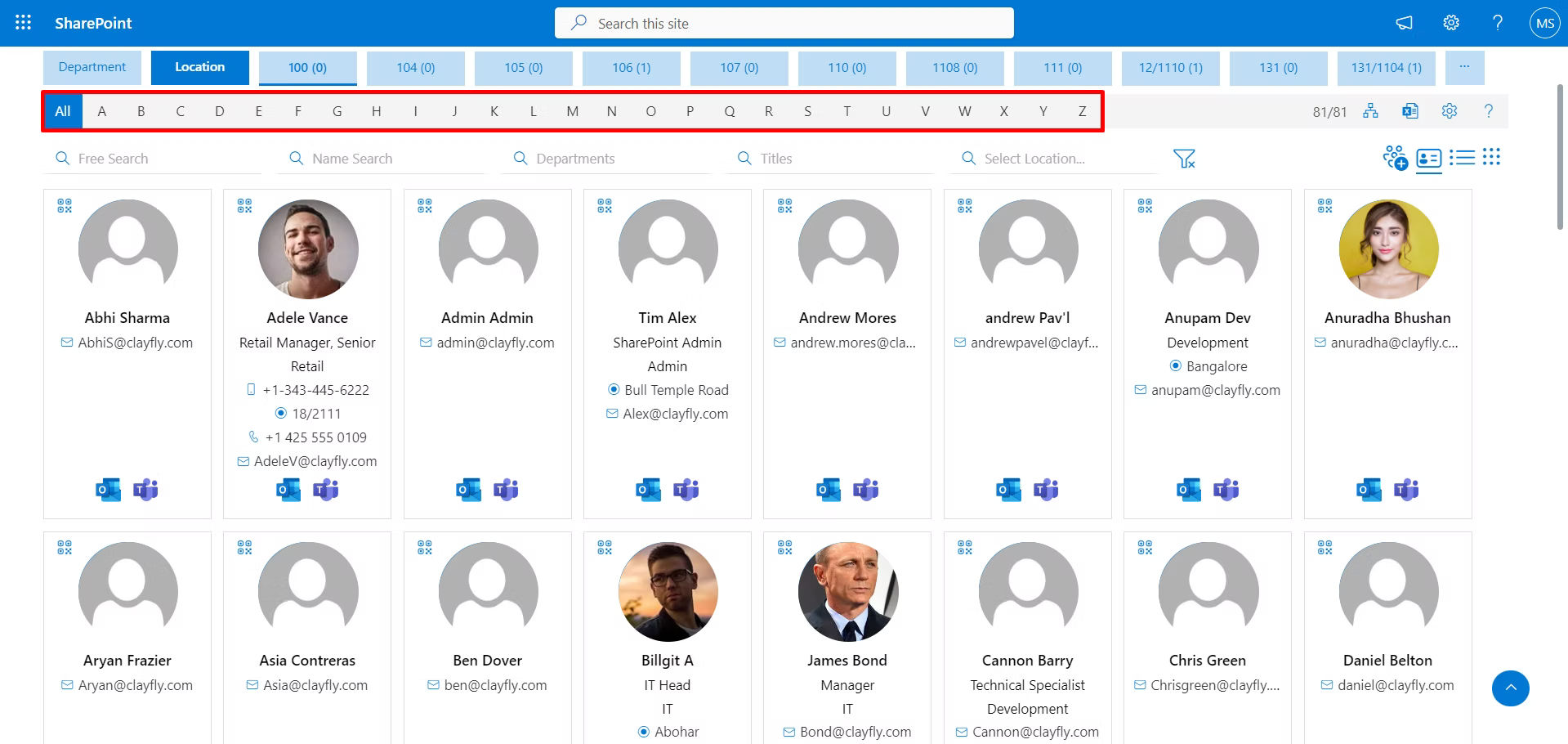Filter by location 100 (0)
This screenshot has width=1568, height=744.
[308, 68]
